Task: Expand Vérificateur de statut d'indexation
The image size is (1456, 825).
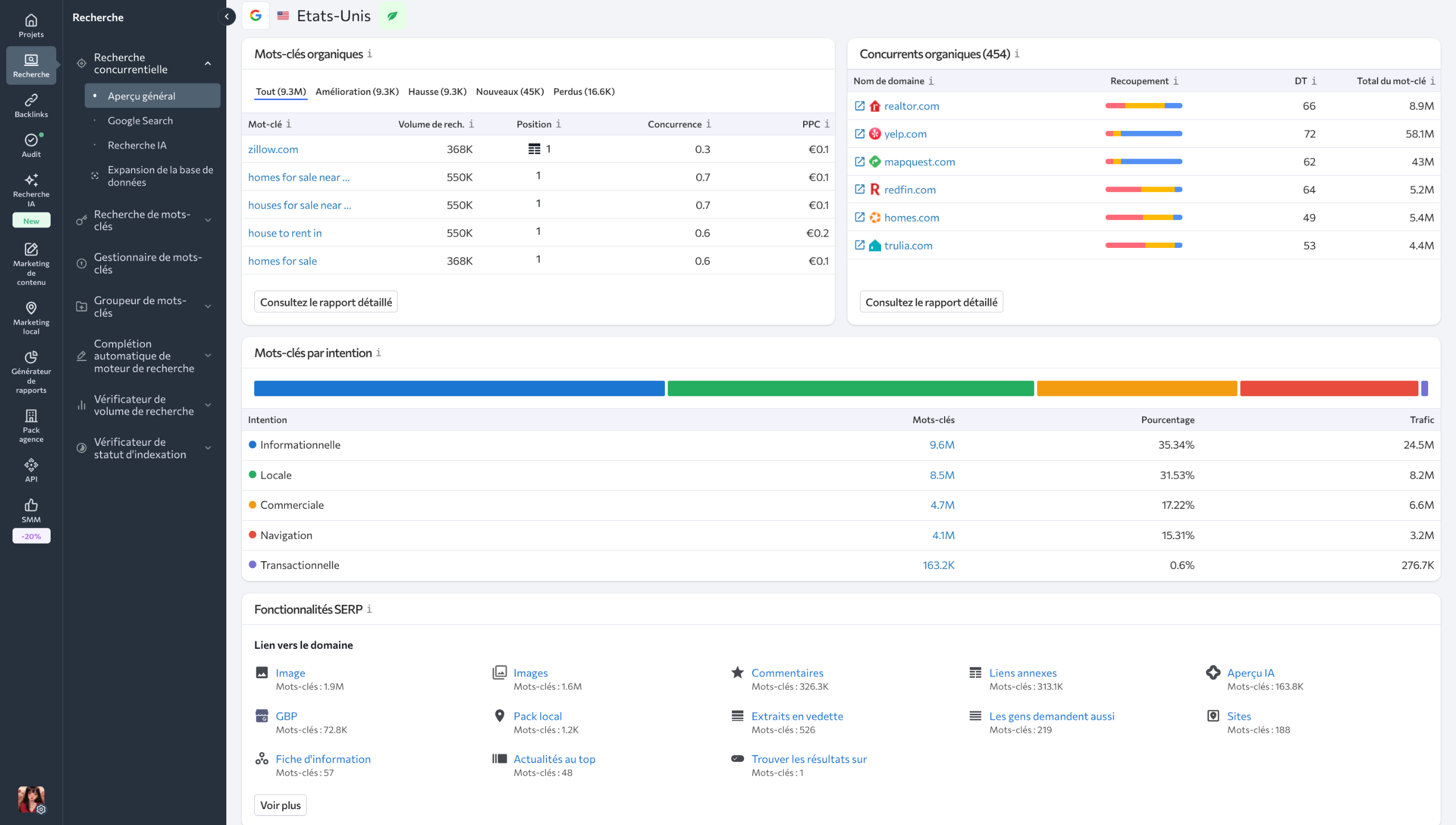Action: [208, 448]
